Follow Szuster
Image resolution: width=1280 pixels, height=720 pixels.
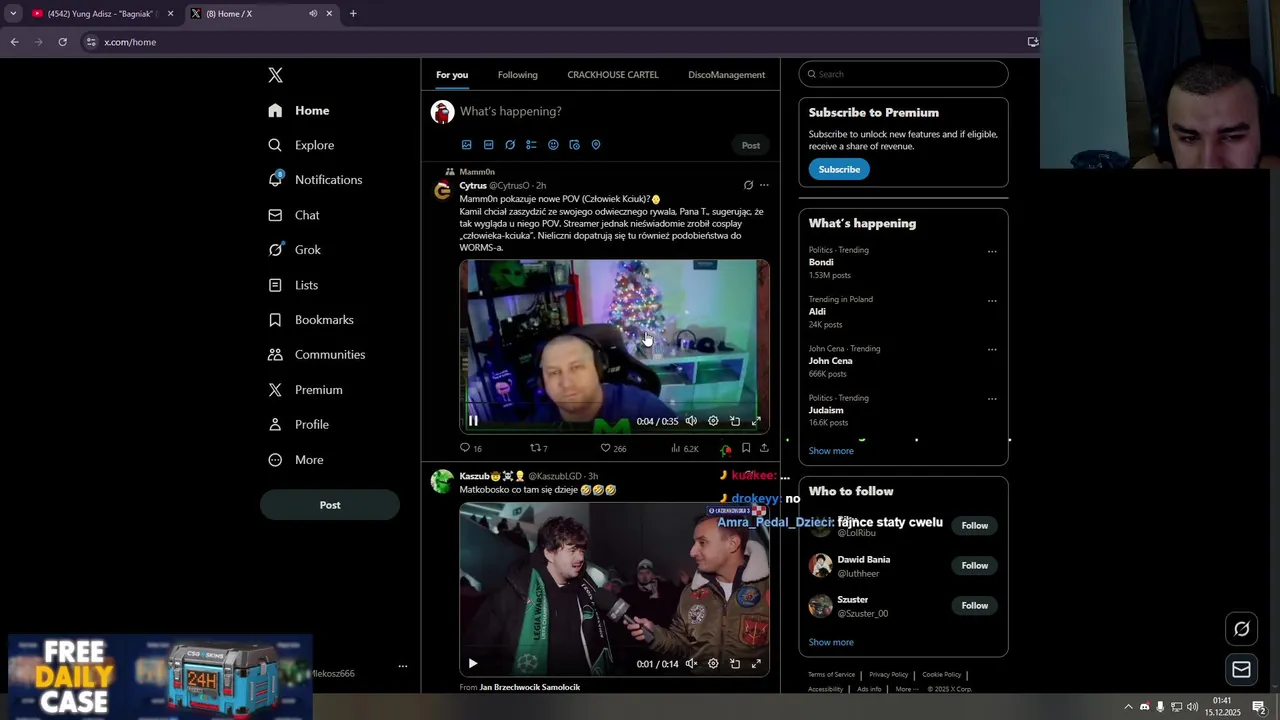coord(974,606)
